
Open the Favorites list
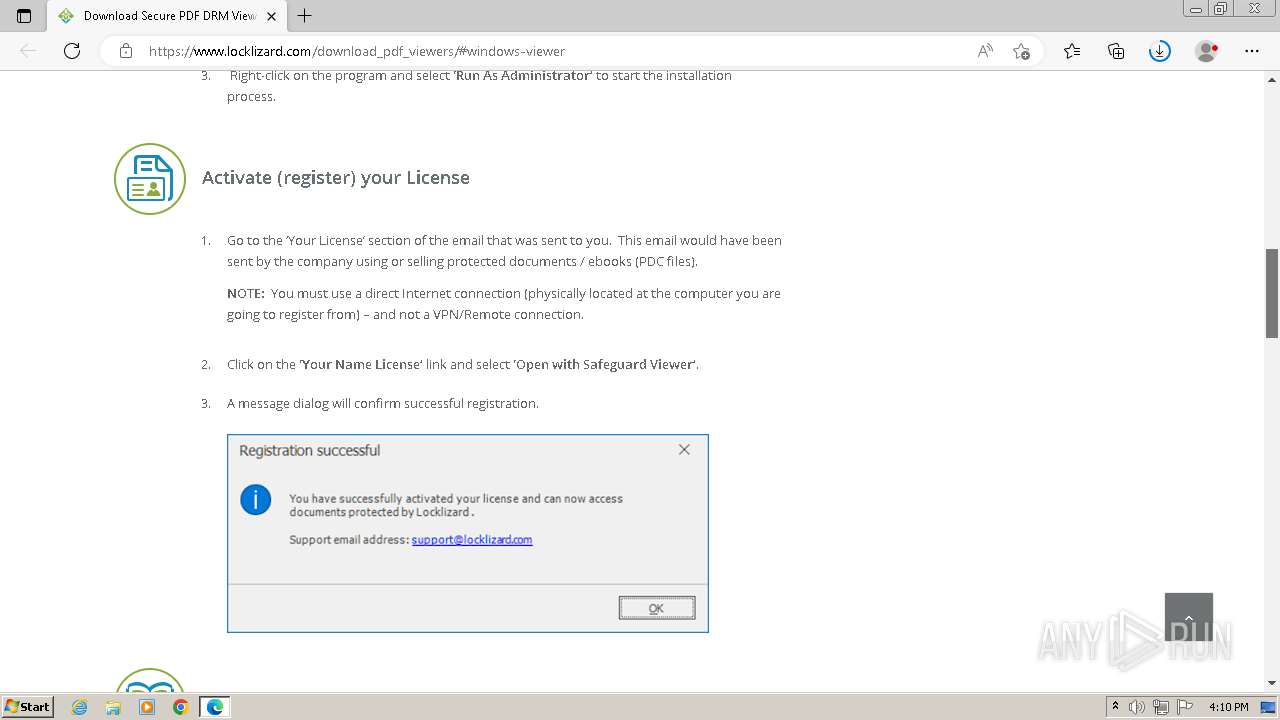(1072, 51)
